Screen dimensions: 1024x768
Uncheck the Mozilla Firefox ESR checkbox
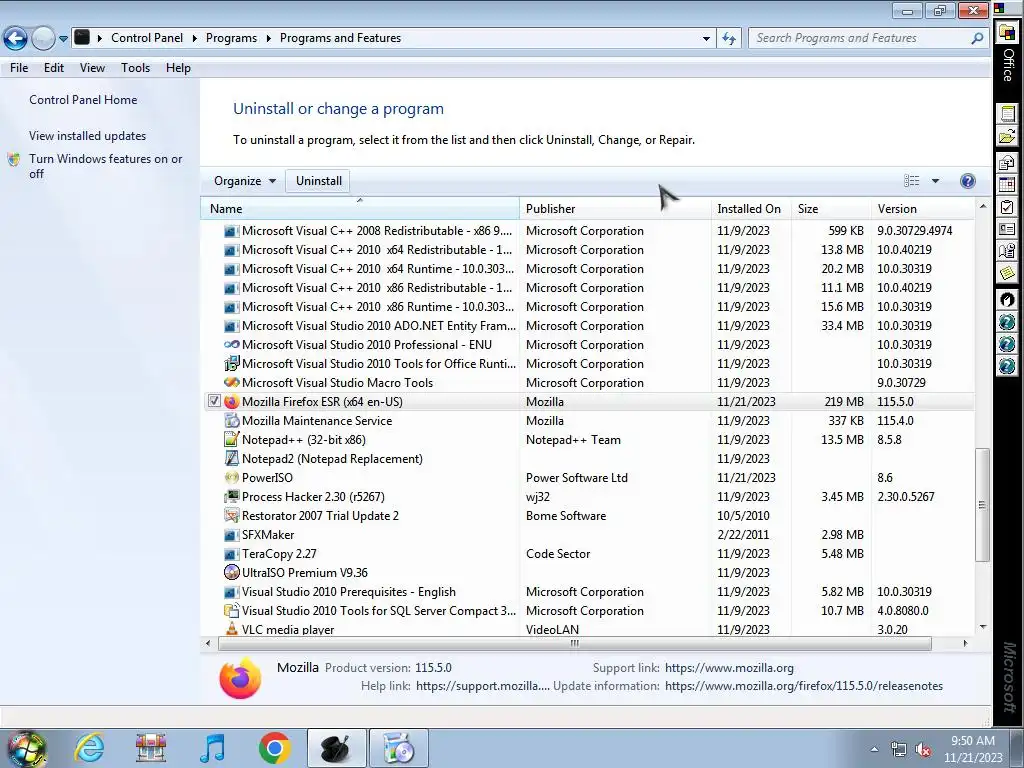pos(214,401)
